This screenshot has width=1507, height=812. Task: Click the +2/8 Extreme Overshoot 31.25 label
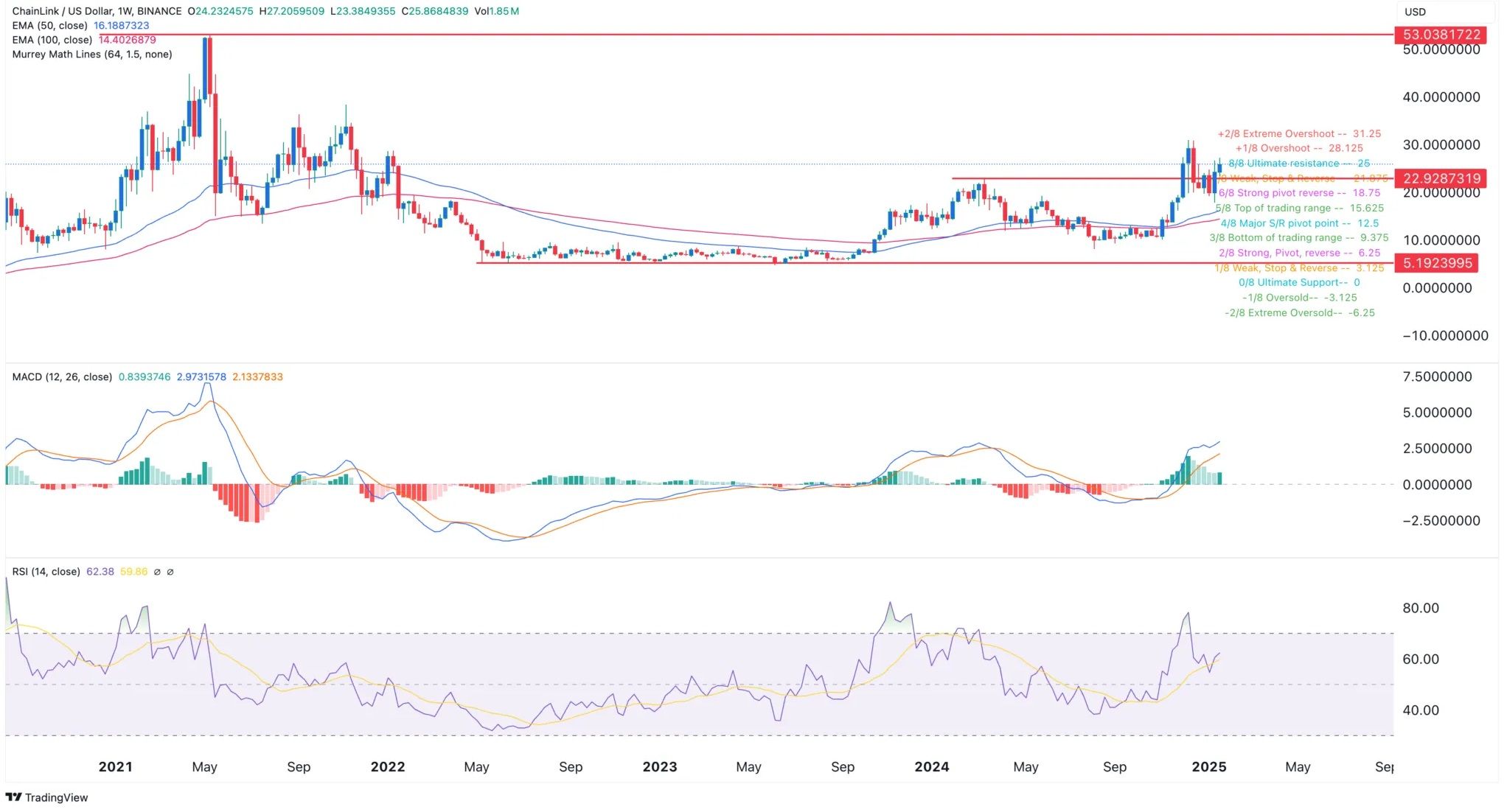[1299, 134]
